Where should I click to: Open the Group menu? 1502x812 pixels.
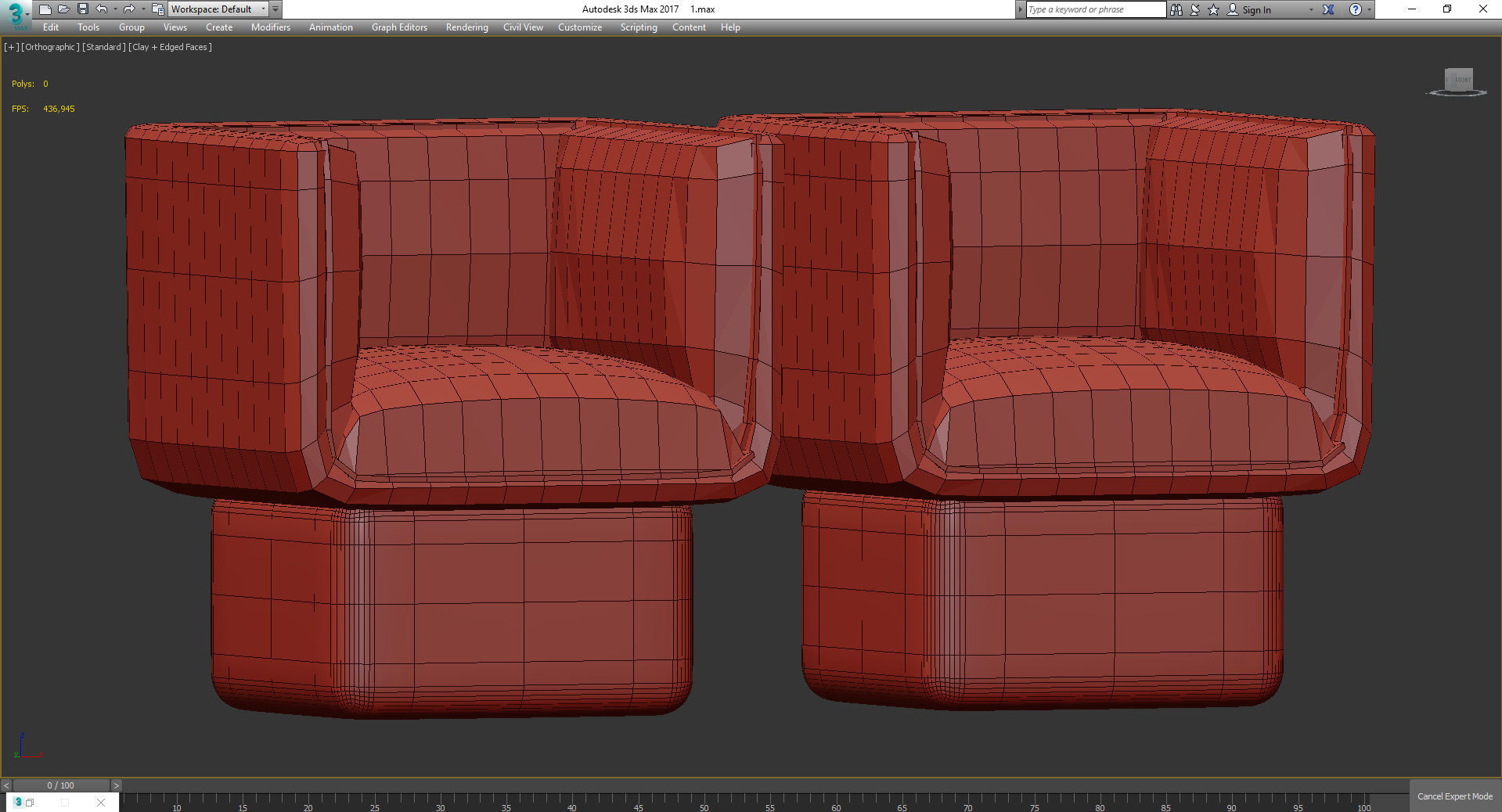pyautogui.click(x=131, y=27)
